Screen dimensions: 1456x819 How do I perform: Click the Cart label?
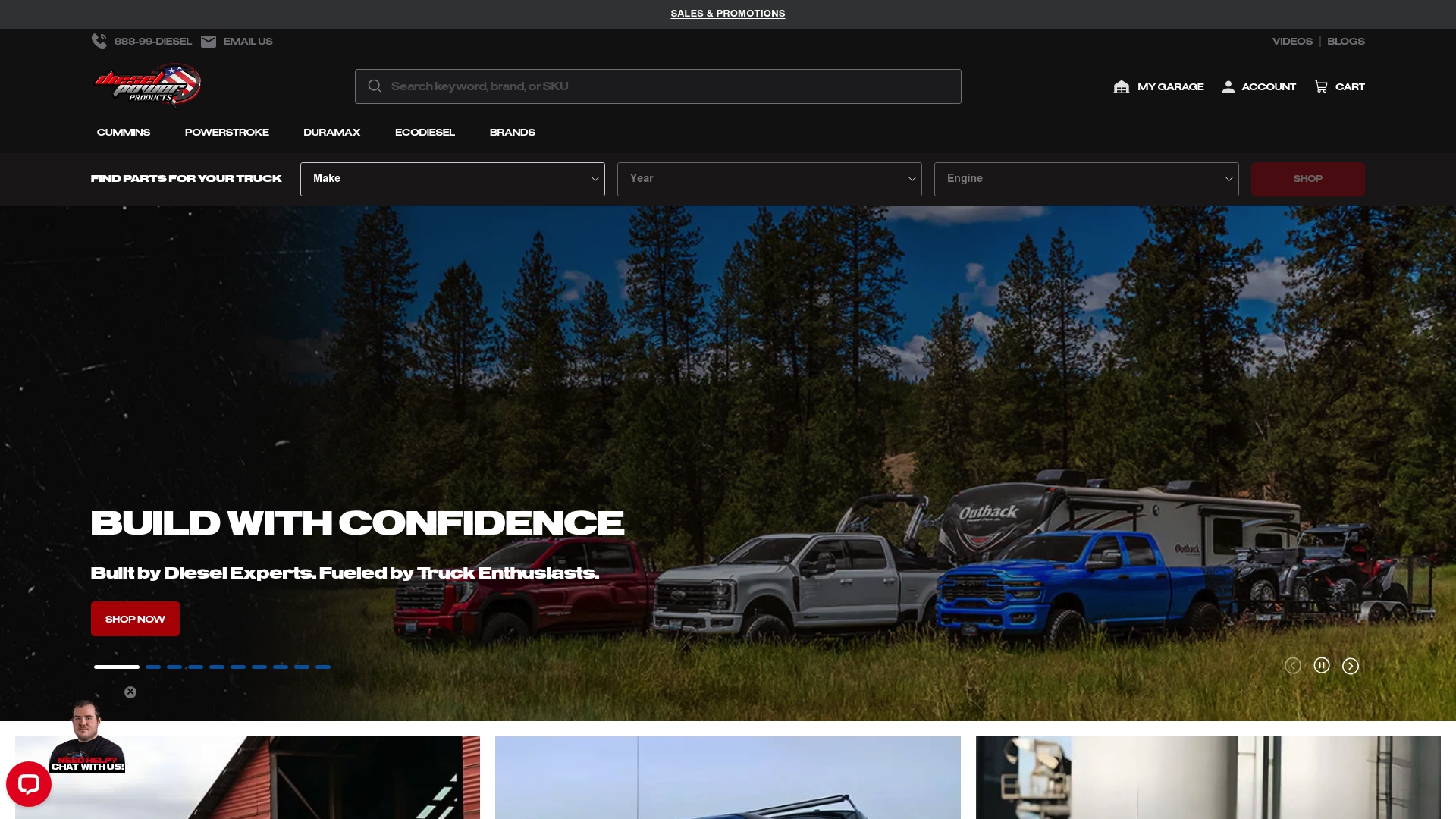[x=1350, y=86]
